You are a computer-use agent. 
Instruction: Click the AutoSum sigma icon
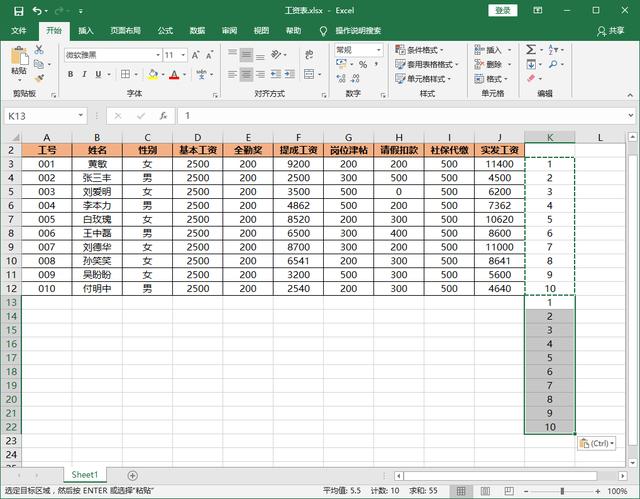click(530, 49)
